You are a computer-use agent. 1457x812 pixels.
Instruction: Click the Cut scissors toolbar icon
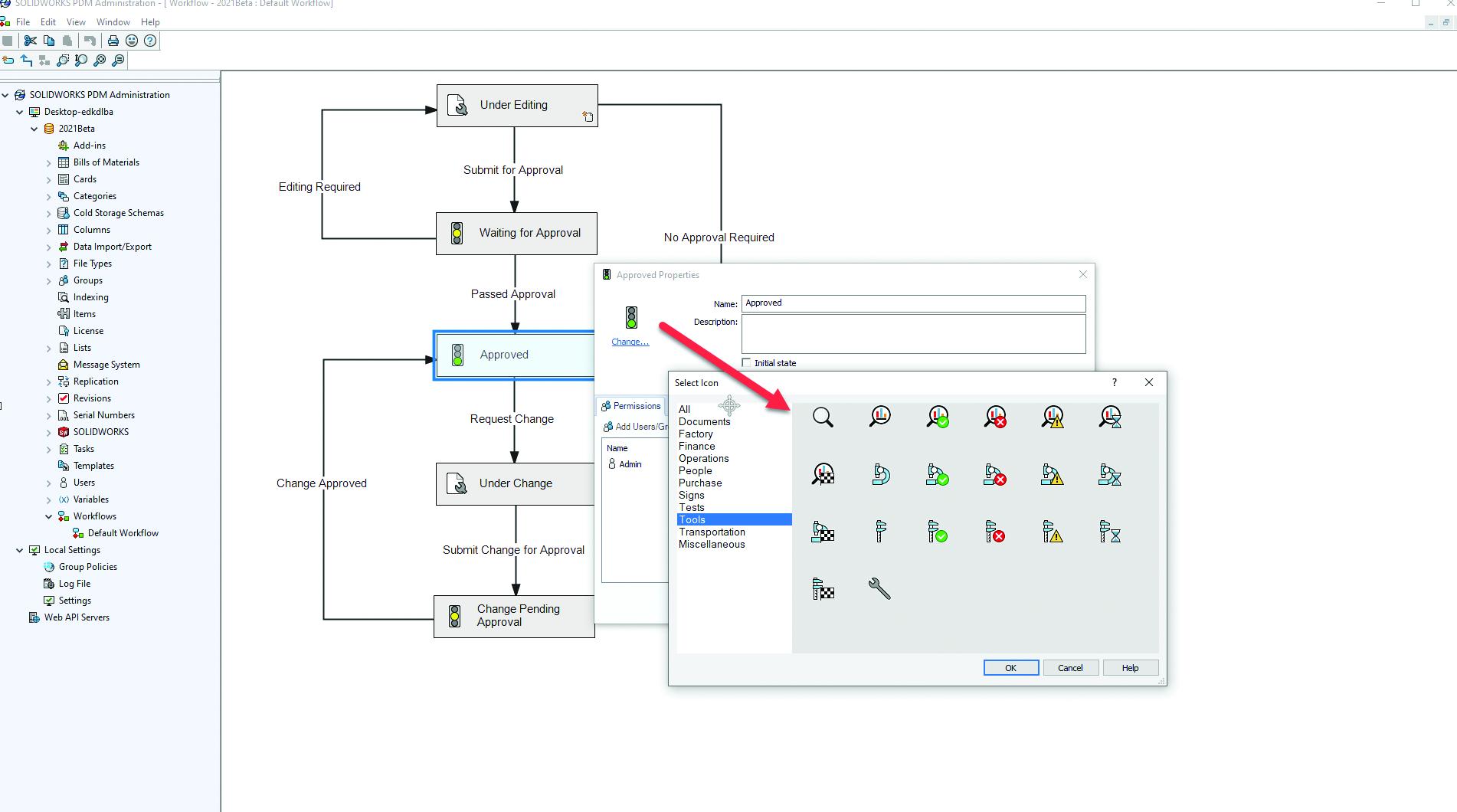(31, 41)
